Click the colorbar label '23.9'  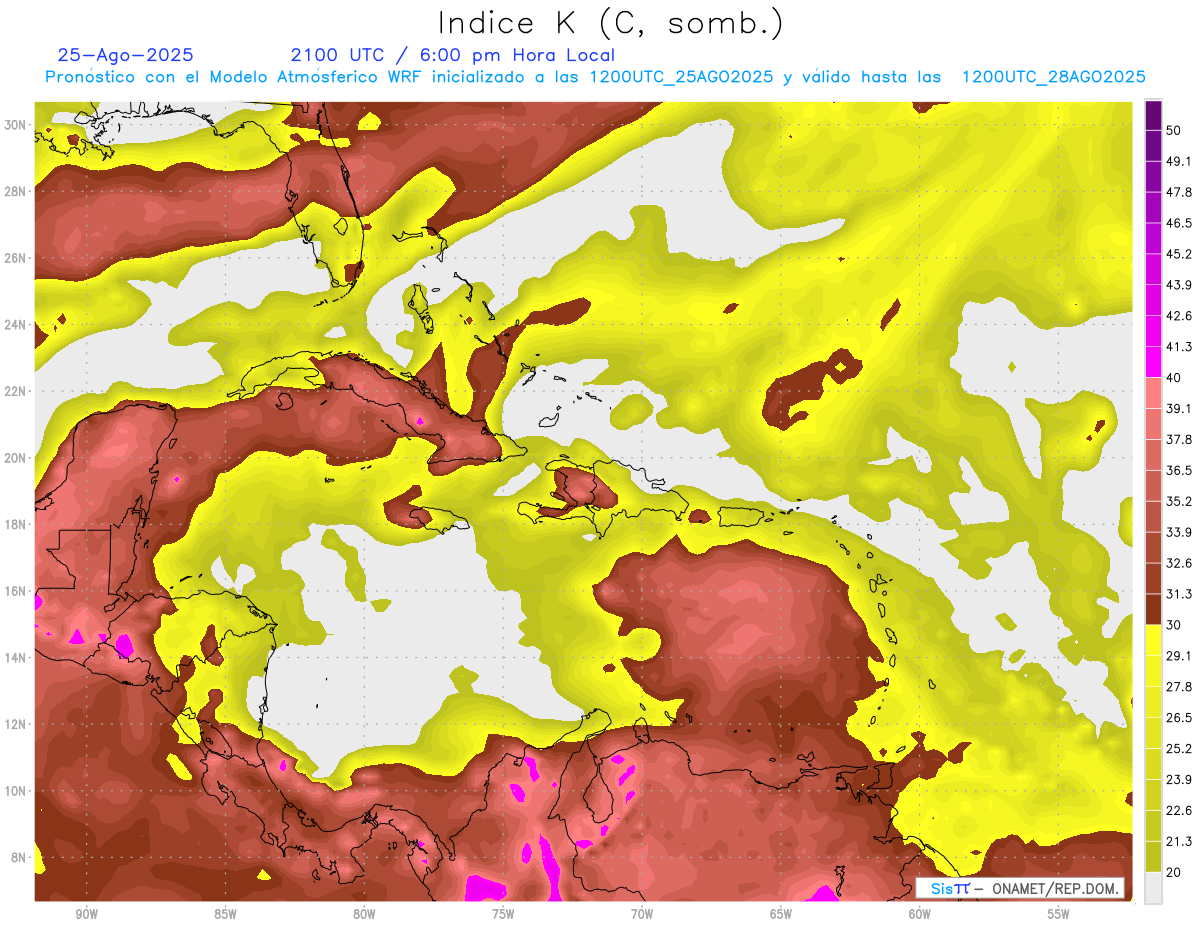pyautogui.click(x=1178, y=779)
